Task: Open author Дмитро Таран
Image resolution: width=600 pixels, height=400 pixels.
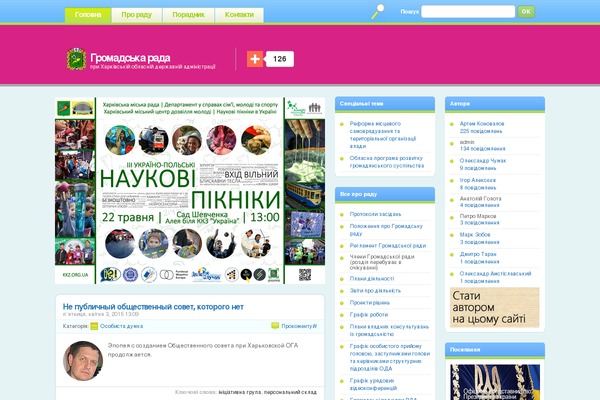Action: (478, 254)
